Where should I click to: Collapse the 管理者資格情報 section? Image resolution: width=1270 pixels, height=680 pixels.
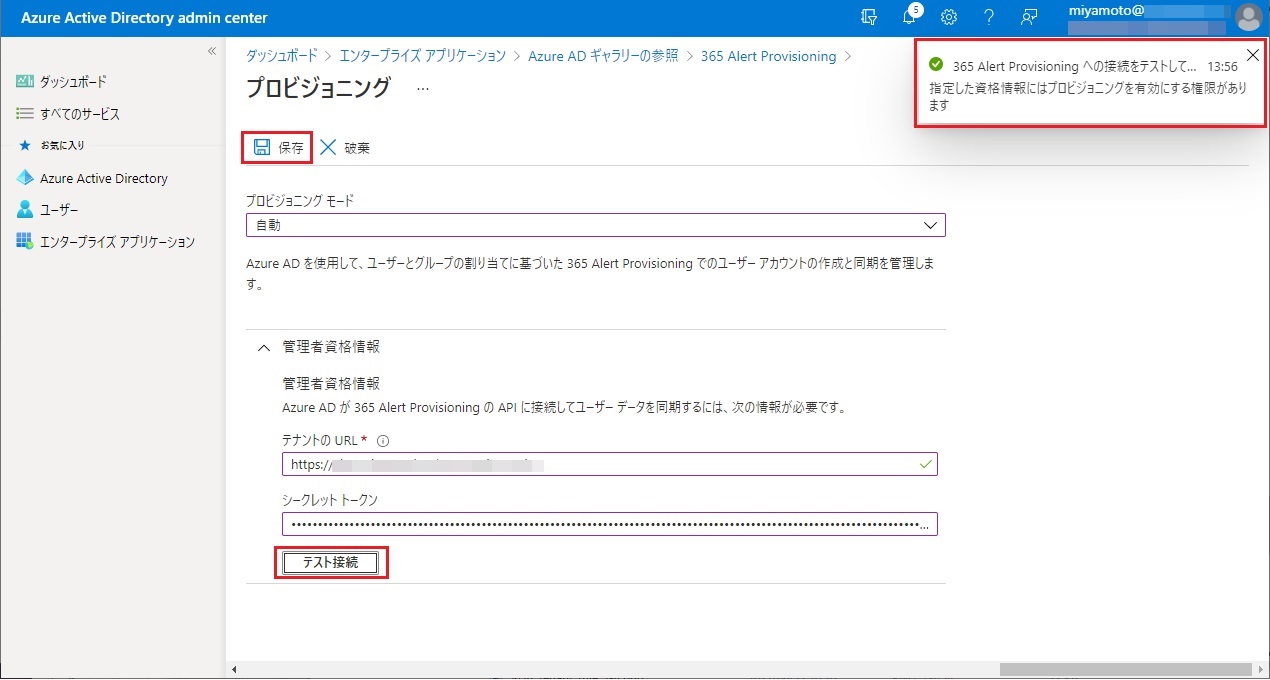click(x=264, y=347)
